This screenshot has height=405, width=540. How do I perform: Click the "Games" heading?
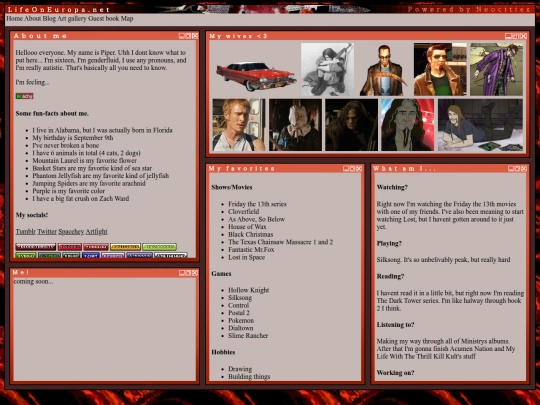tap(221, 274)
